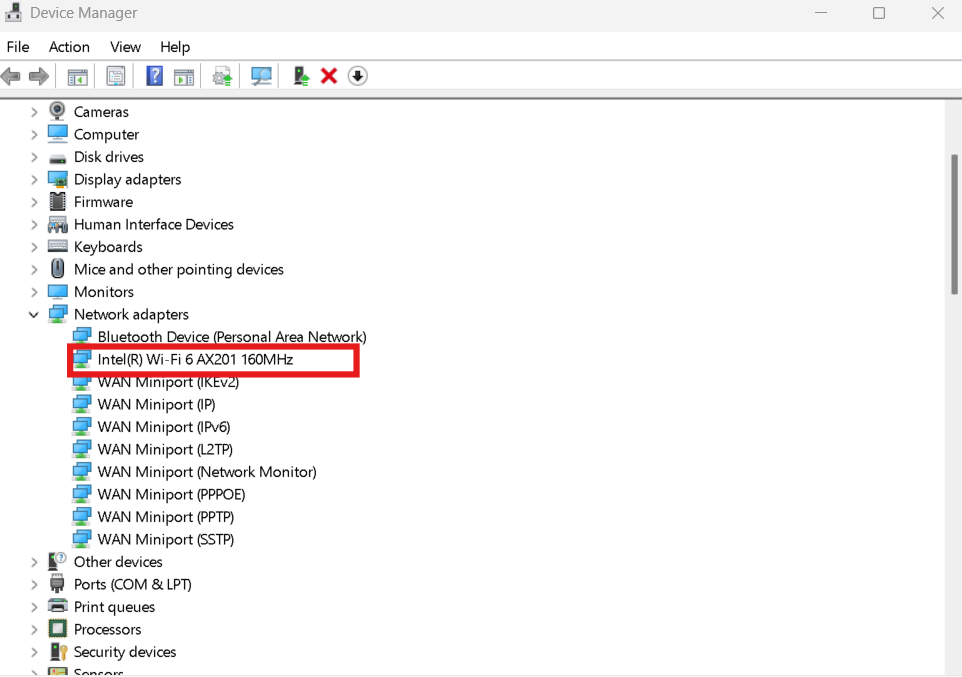Open Help using the blue question mark icon
Image resolution: width=962 pixels, height=677 pixels.
[154, 76]
